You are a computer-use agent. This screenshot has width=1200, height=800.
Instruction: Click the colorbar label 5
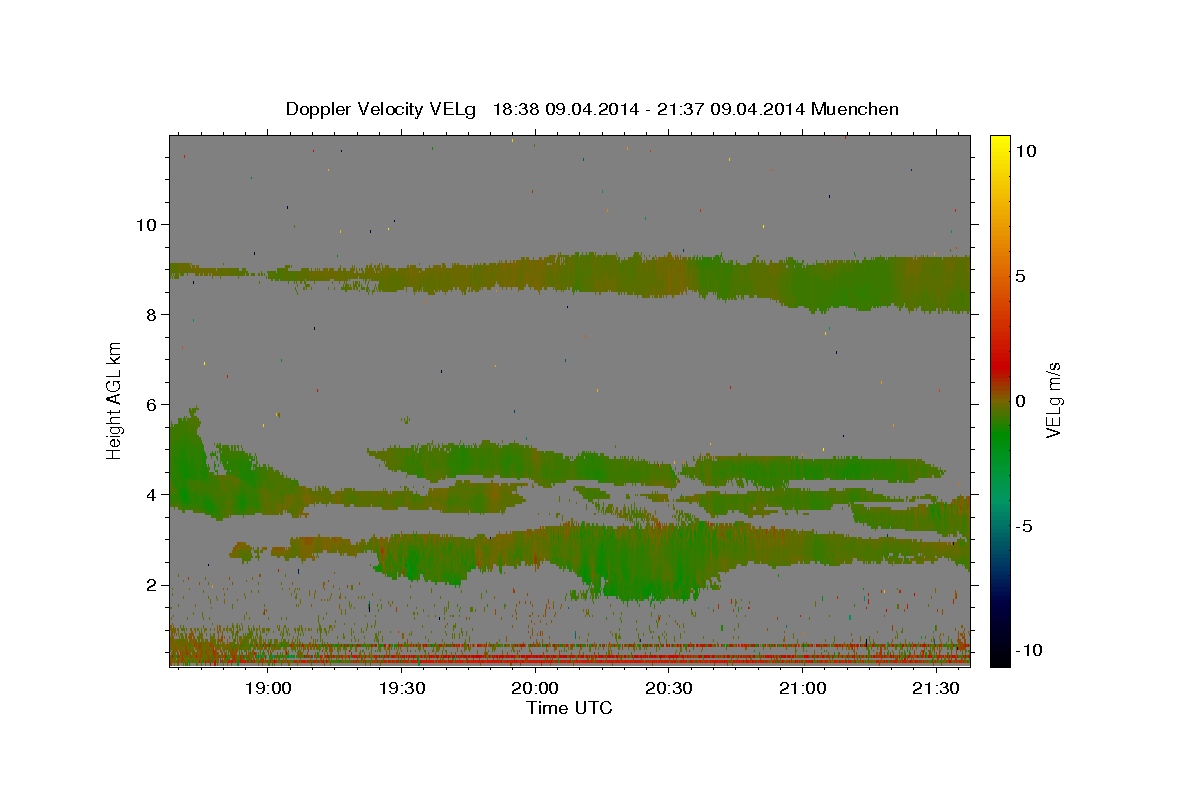pyautogui.click(x=1020, y=276)
